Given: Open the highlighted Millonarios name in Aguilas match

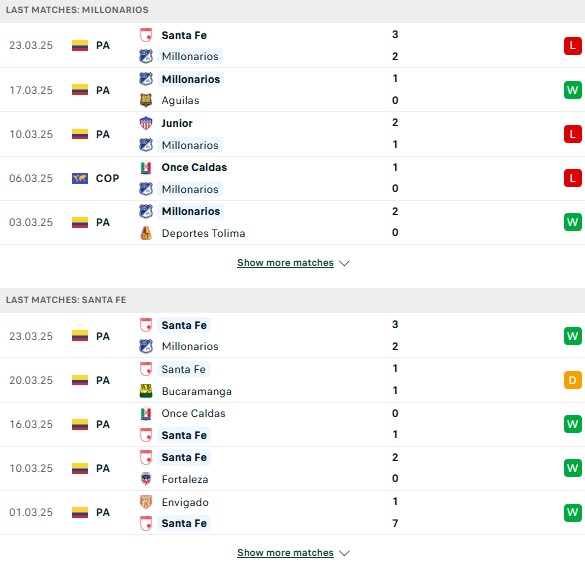Looking at the screenshot, I should (191, 79).
